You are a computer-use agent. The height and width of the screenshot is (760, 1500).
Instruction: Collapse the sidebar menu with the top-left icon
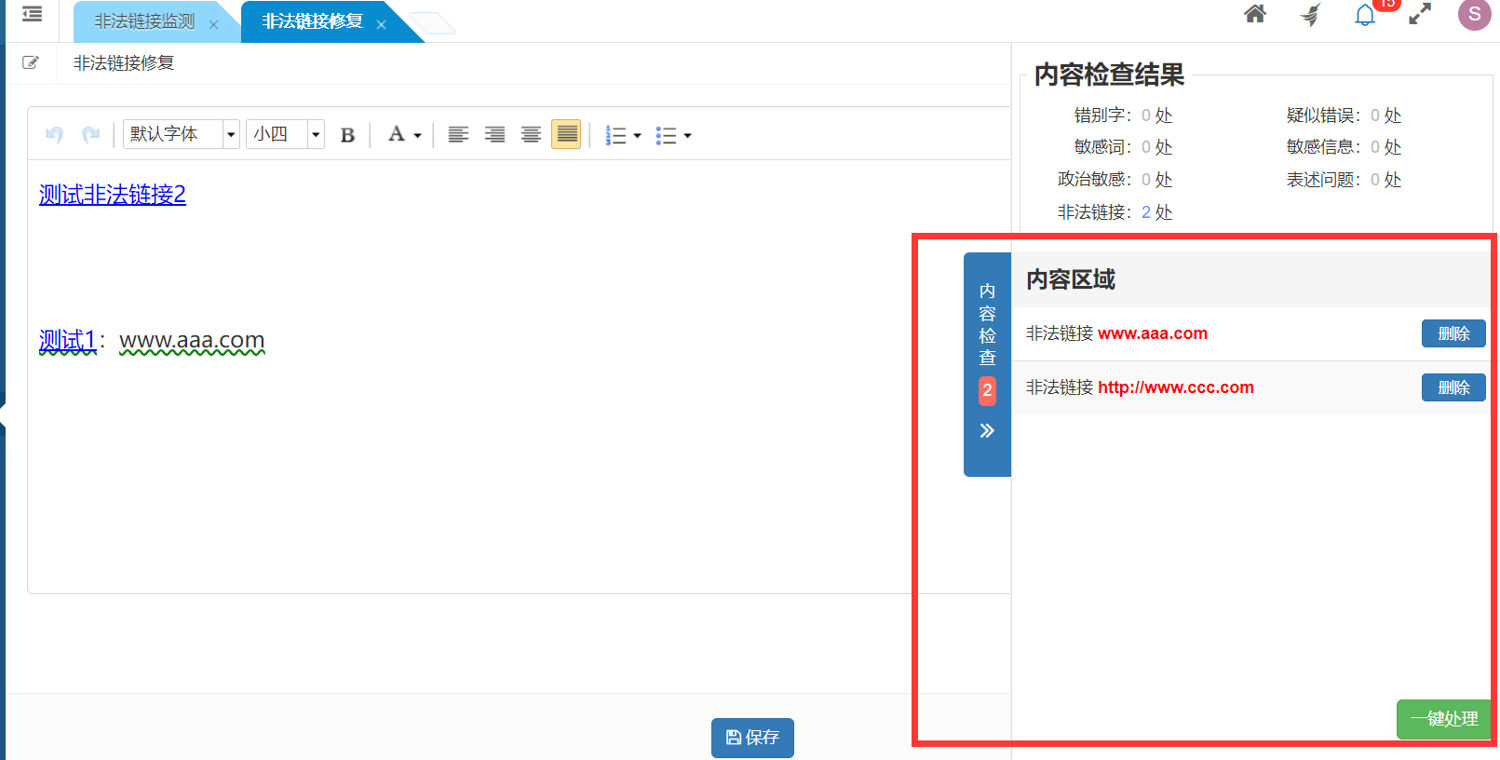[32, 15]
